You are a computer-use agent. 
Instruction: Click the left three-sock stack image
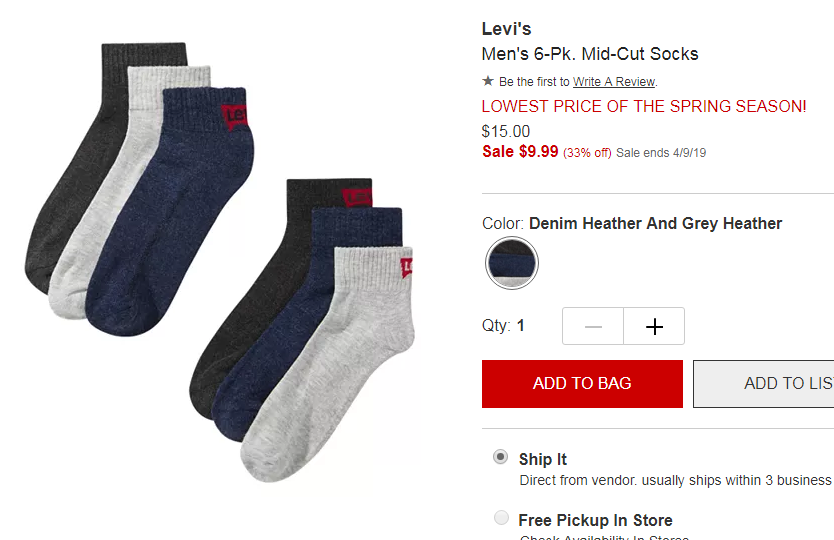[x=140, y=189]
